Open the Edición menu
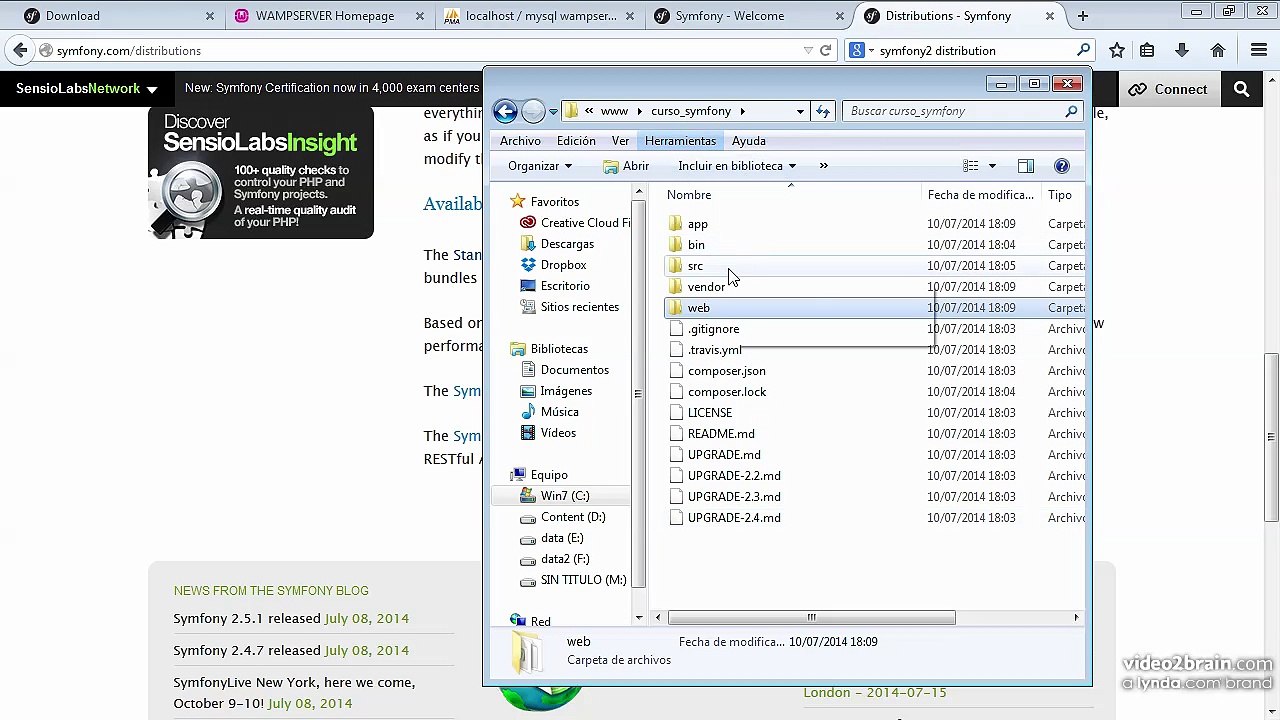 [x=576, y=141]
